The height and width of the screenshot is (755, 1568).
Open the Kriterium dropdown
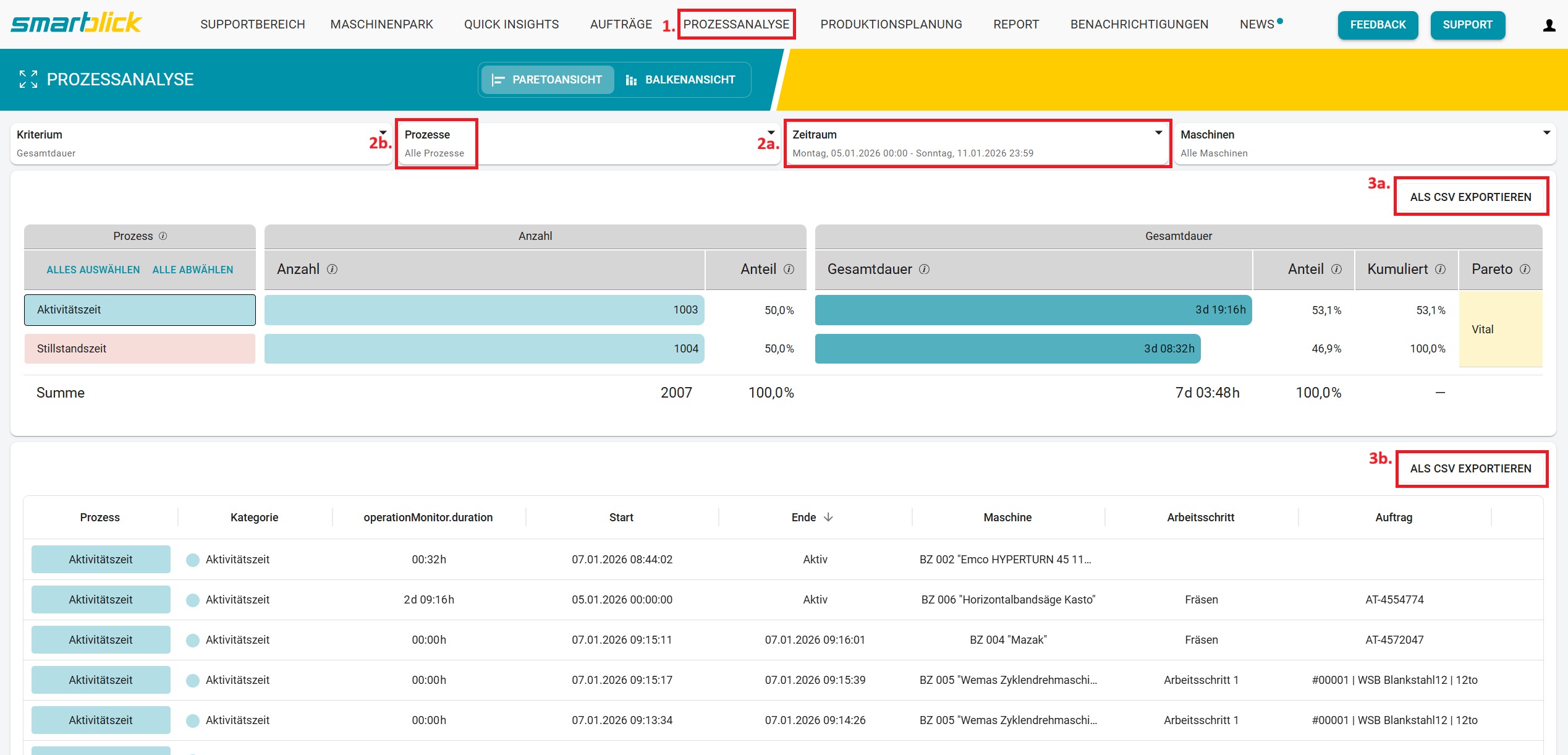coord(201,143)
